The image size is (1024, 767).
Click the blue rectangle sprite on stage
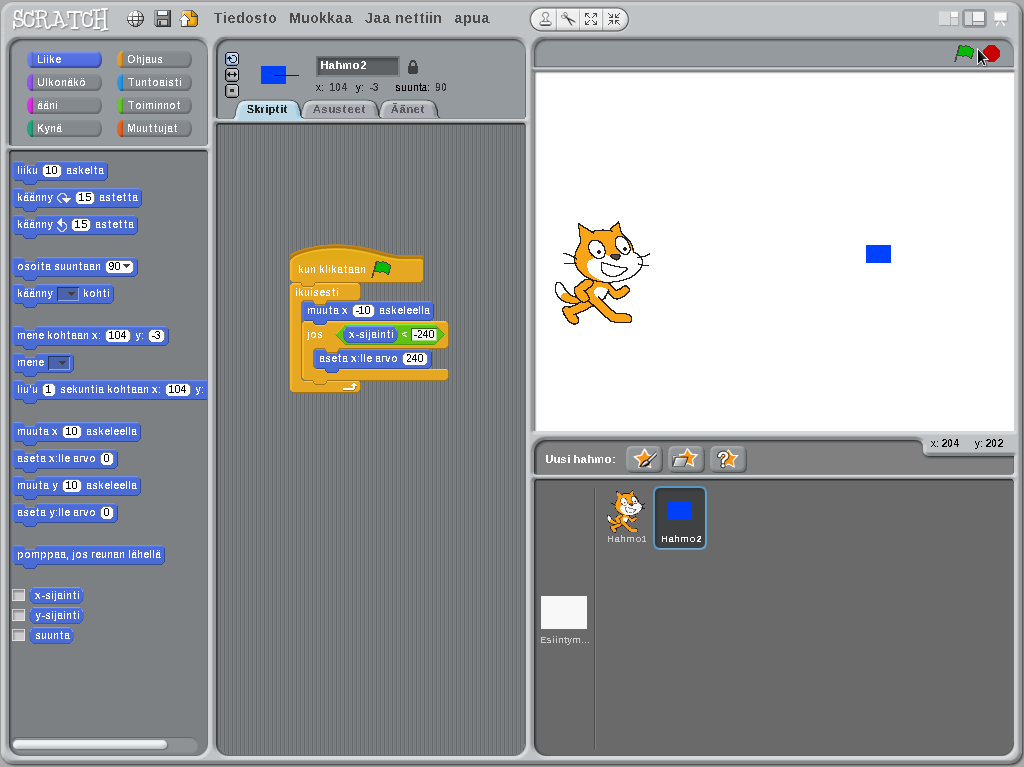click(x=878, y=254)
